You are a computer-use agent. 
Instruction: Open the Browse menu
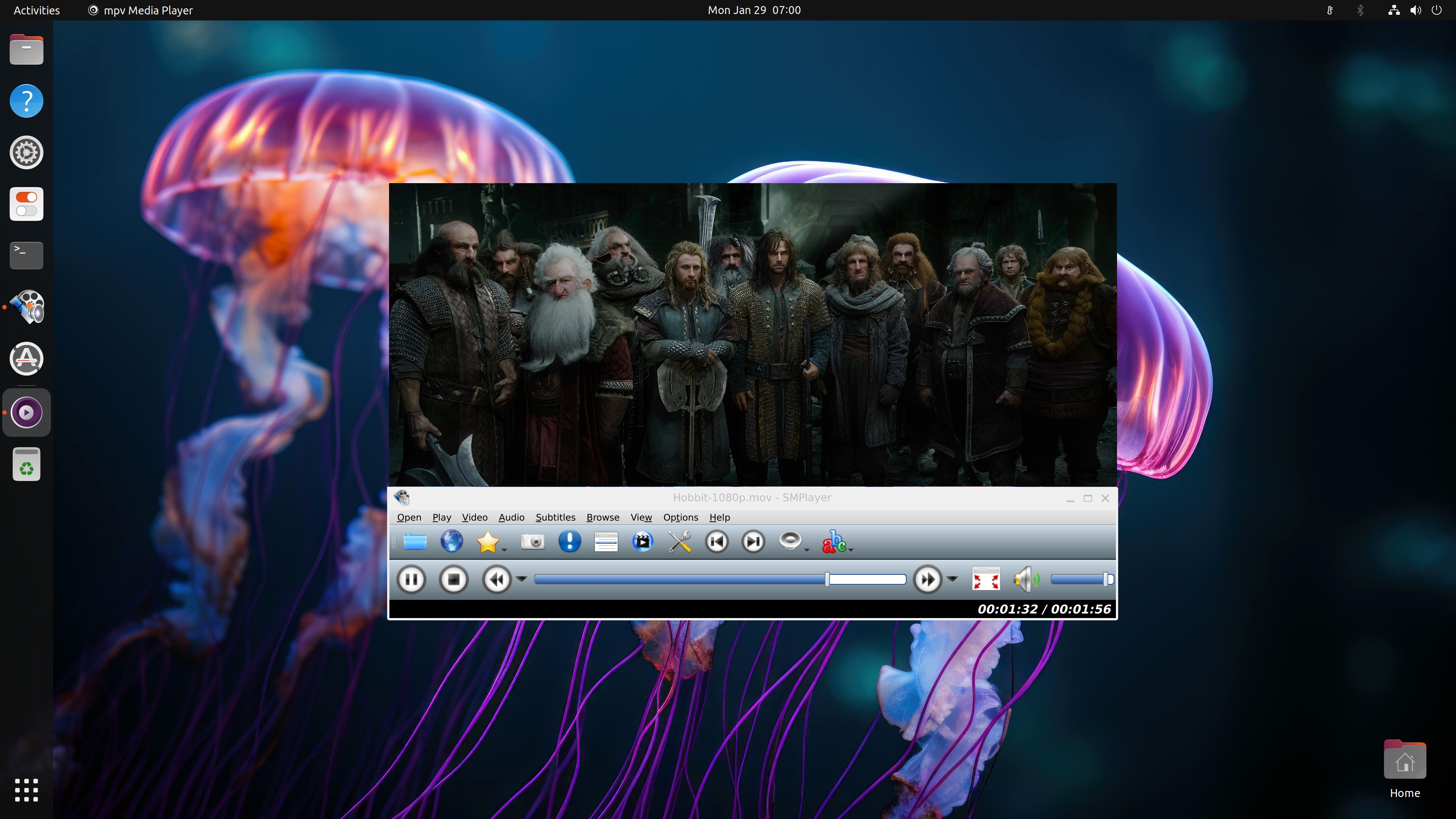602,517
